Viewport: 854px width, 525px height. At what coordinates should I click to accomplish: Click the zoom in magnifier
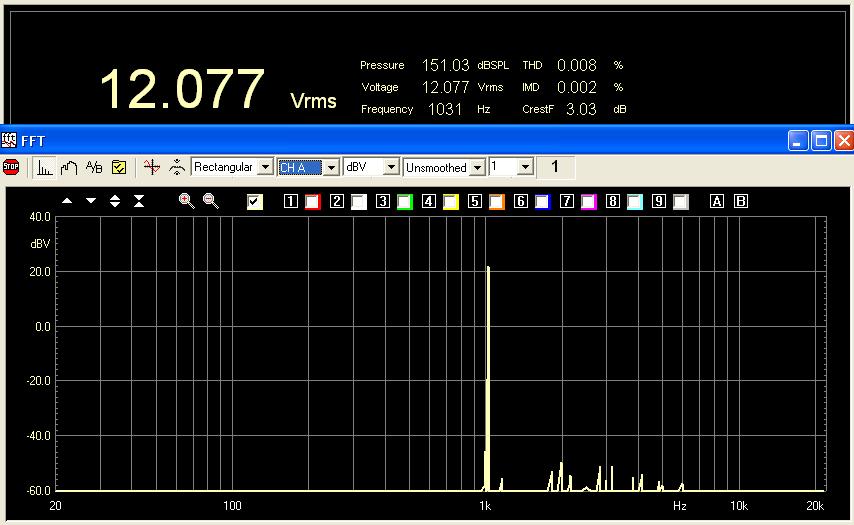[186, 201]
